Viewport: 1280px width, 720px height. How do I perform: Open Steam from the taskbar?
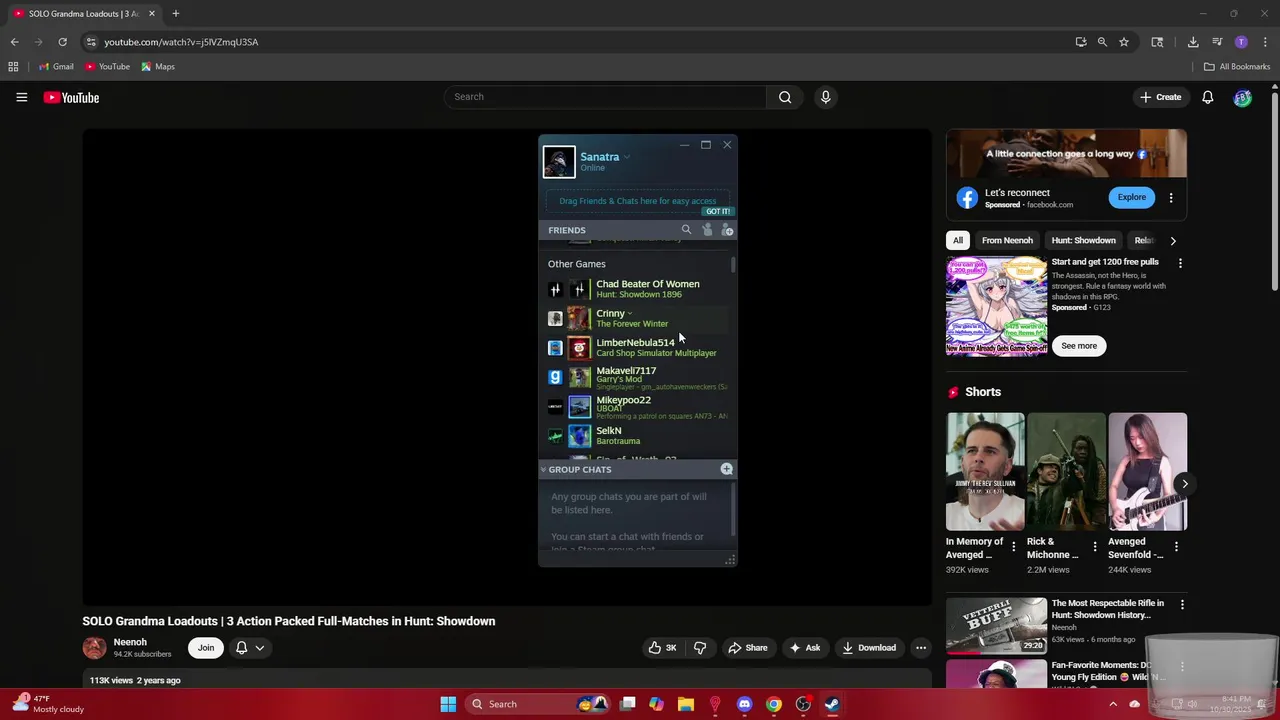(x=832, y=704)
